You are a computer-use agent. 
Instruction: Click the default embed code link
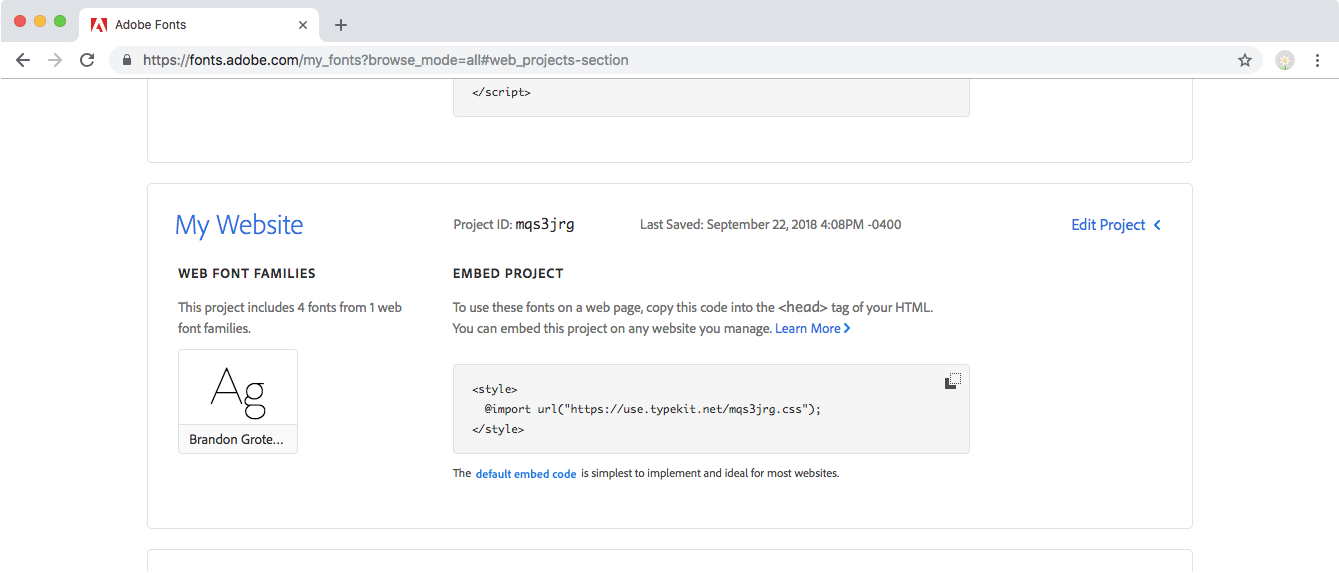tap(526, 474)
